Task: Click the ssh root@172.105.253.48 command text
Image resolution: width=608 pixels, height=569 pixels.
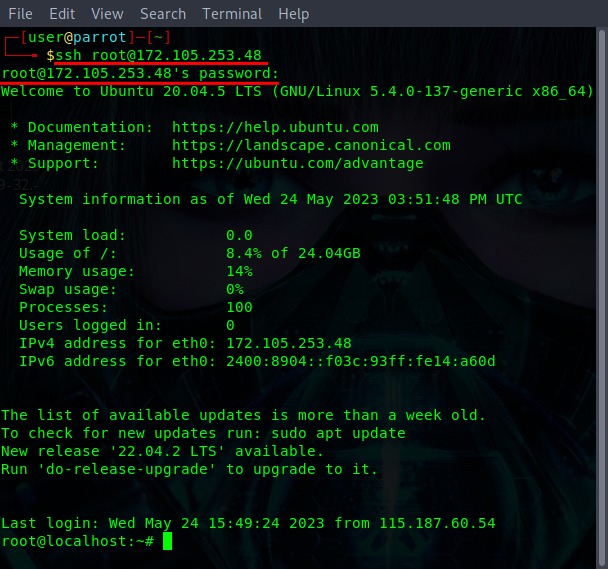Action: [159, 55]
